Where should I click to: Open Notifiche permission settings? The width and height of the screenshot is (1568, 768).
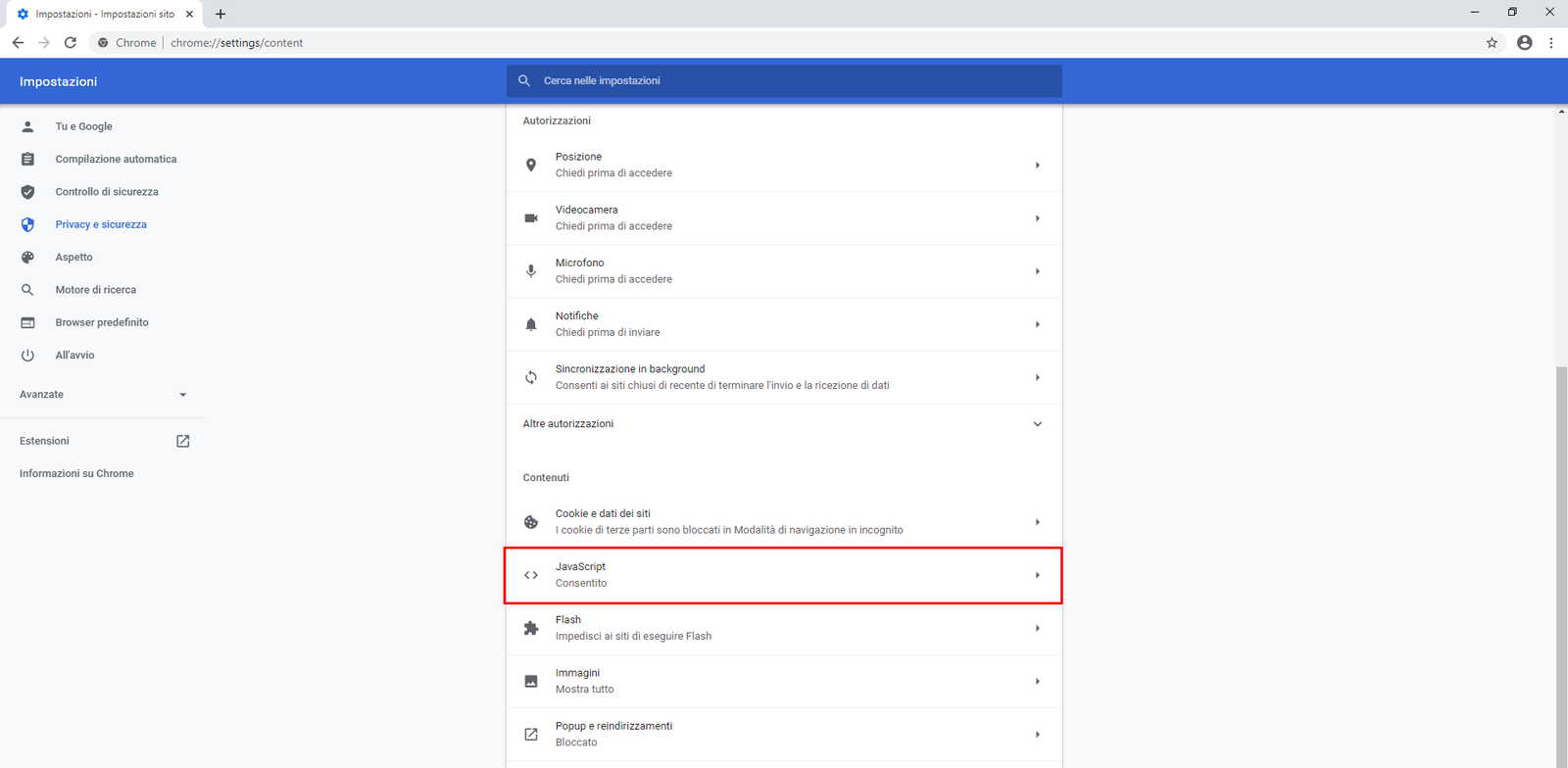783,324
